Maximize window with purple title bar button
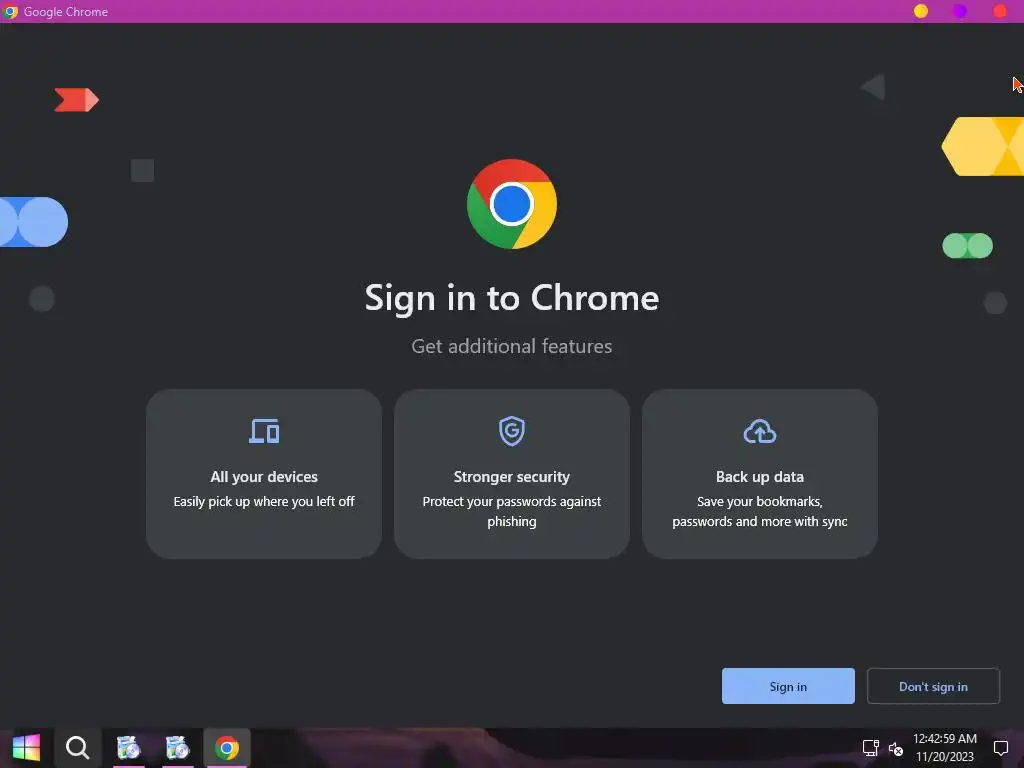 pos(960,11)
